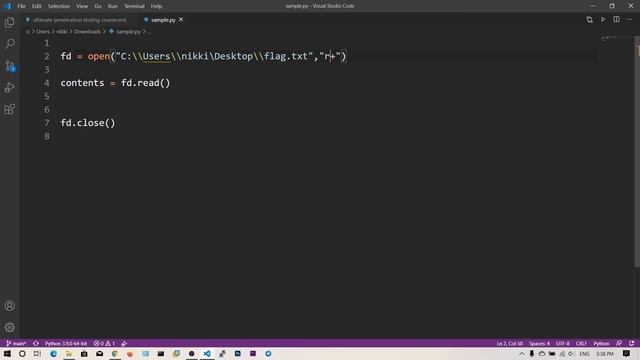The width and height of the screenshot is (640, 360).
Task: Open the Manage gear menu
Action: (x=10, y=327)
